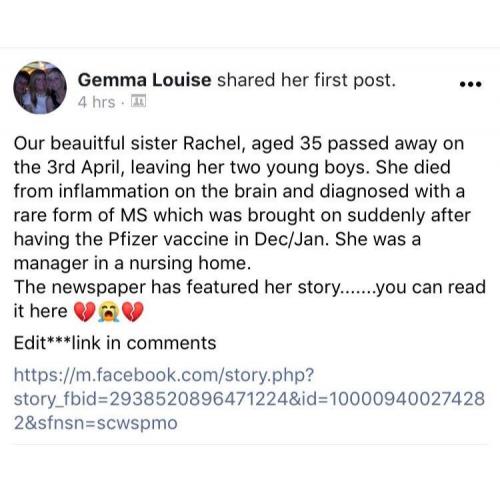500x496 pixels.
Task: Open Gemma Louise's profile picture
Action: [40, 88]
